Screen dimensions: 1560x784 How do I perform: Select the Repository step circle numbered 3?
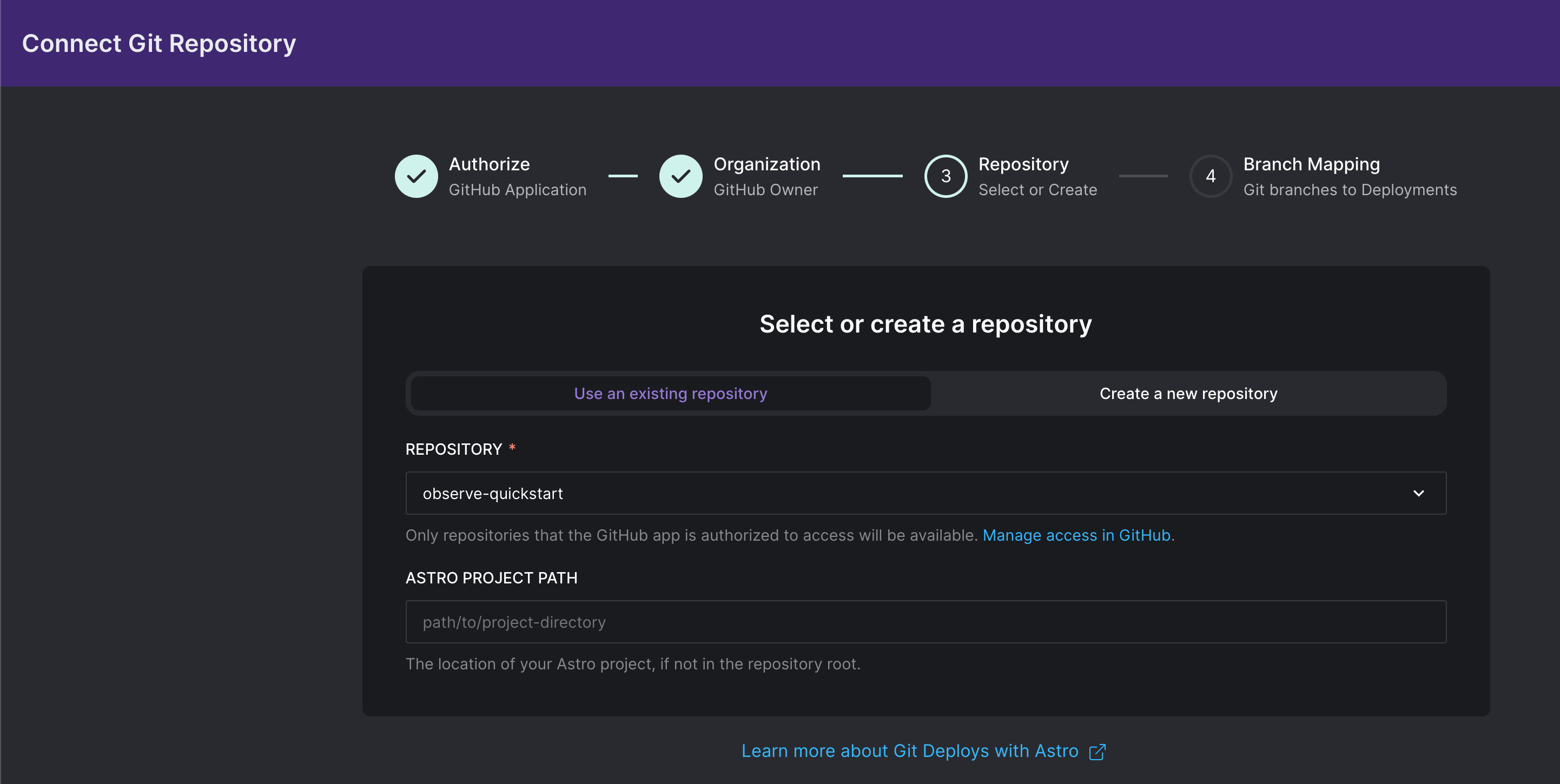click(x=946, y=176)
